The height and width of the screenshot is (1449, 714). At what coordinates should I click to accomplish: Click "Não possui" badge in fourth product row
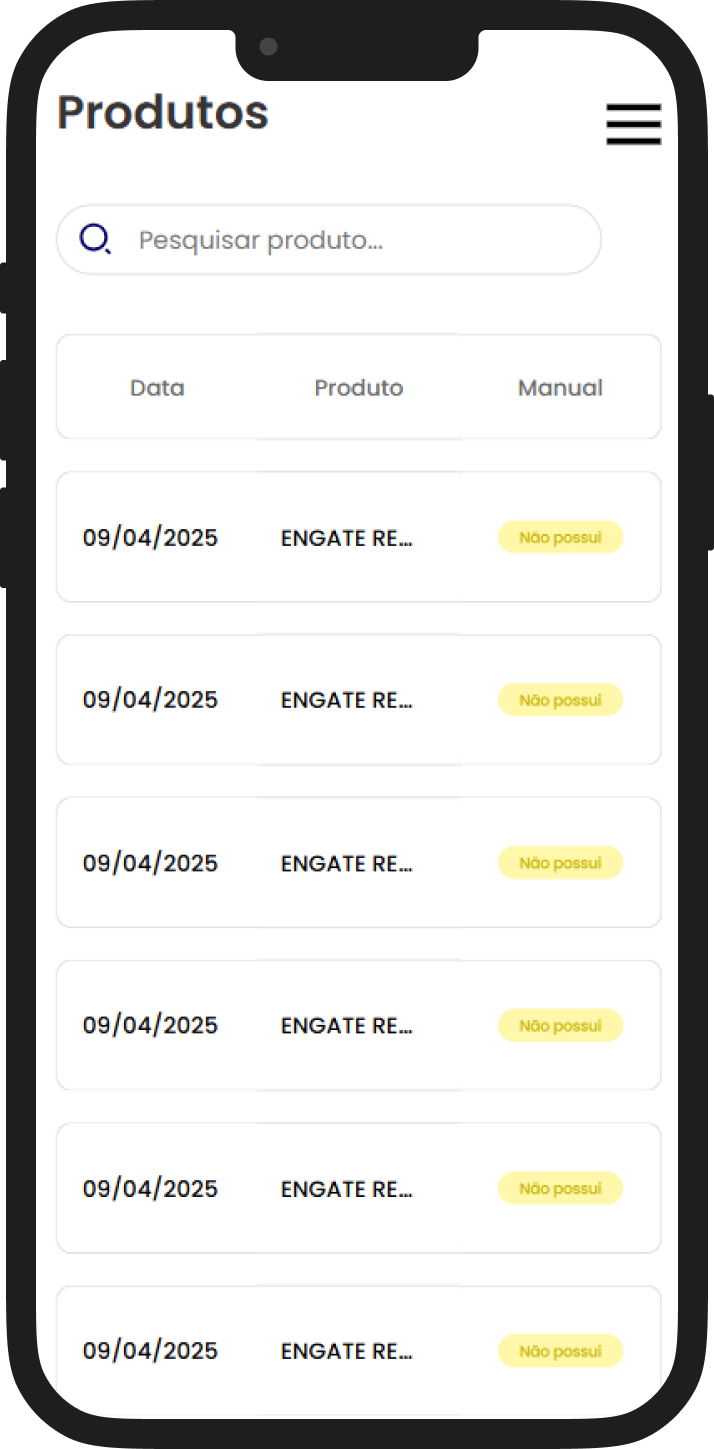560,1026
